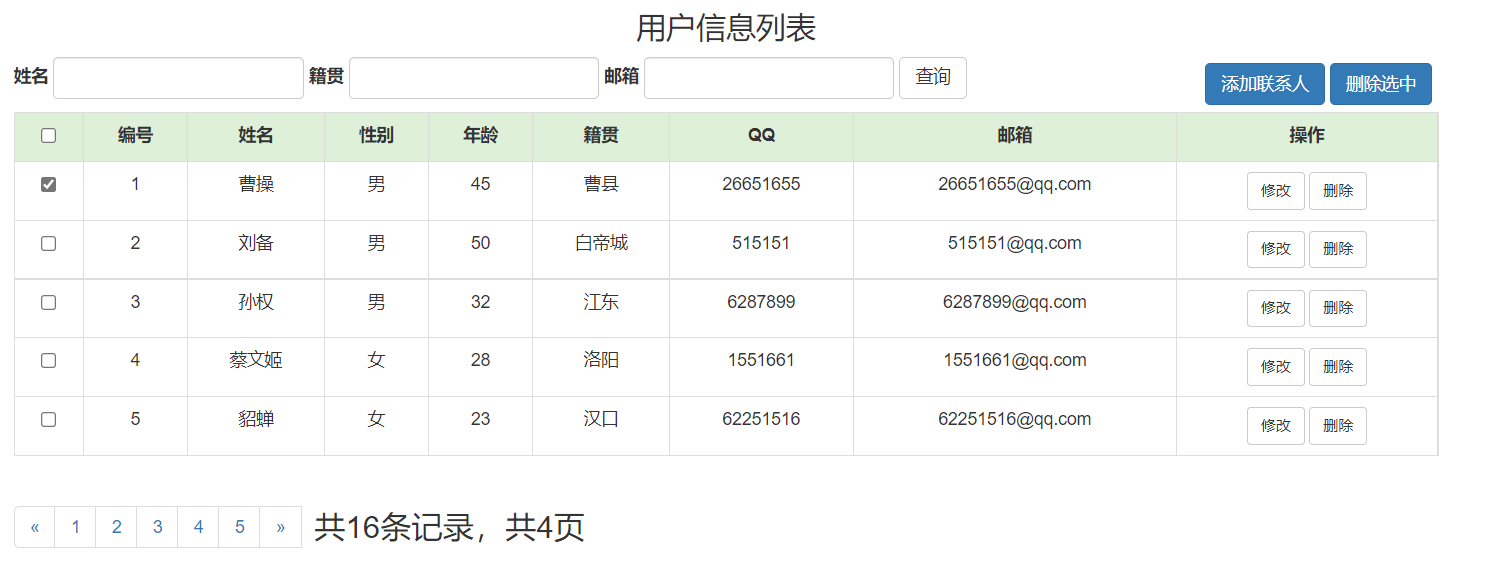Toggle the select-all checkbox in table header

tap(48, 137)
